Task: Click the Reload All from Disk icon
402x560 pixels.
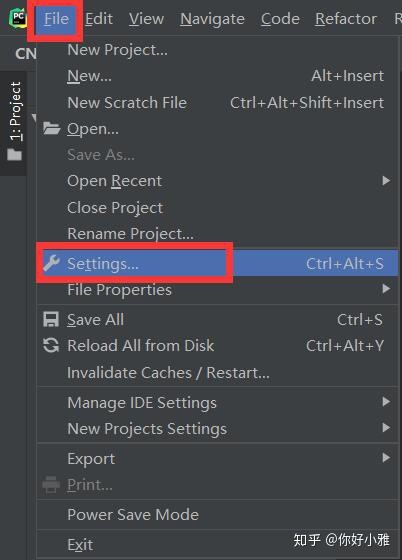Action: [51, 345]
